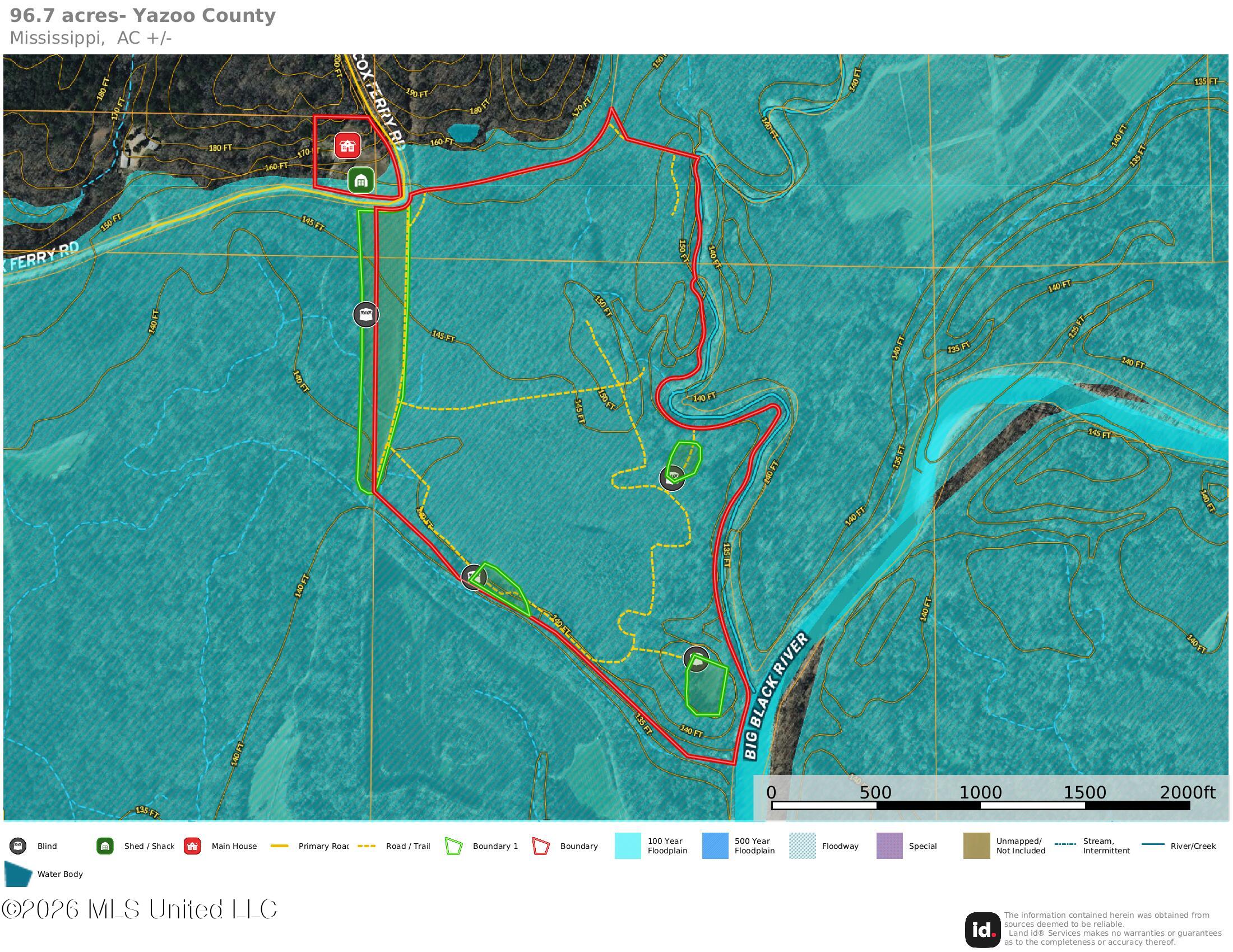
Task: Click the dashed Road / Trail legend symbol
Action: point(367,846)
